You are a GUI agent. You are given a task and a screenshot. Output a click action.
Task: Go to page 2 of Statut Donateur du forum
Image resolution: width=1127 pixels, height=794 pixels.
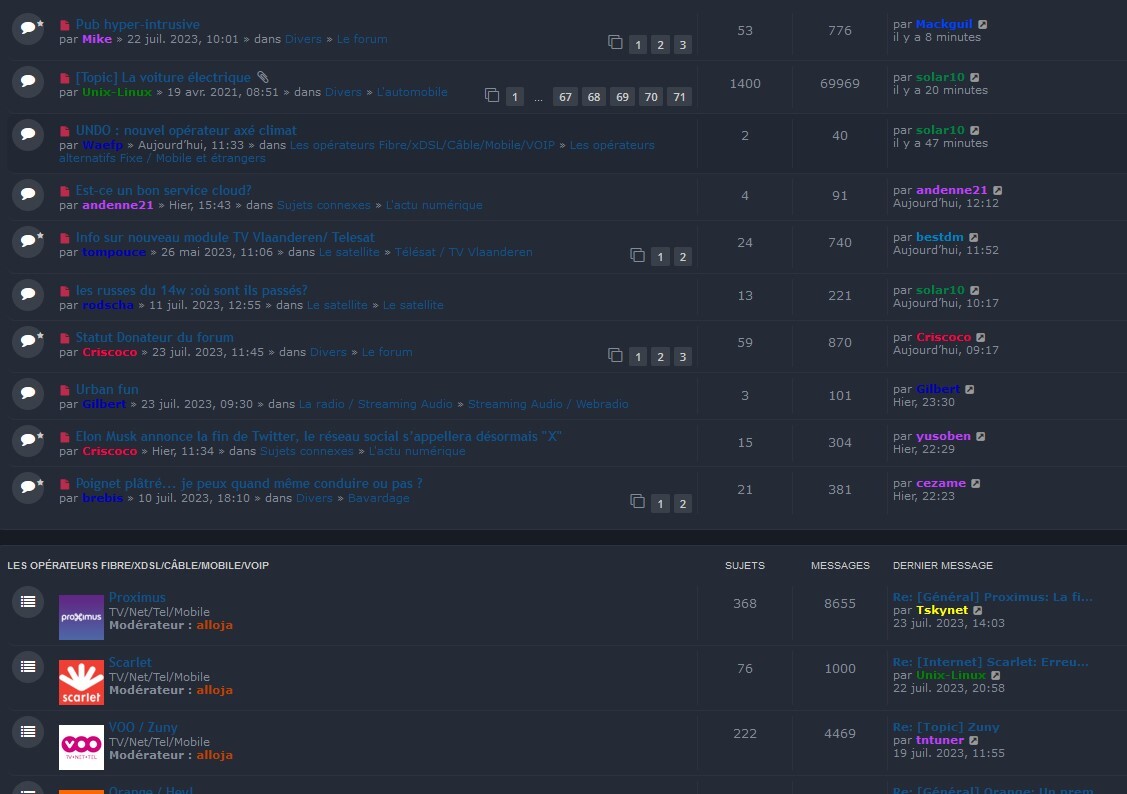(x=660, y=357)
